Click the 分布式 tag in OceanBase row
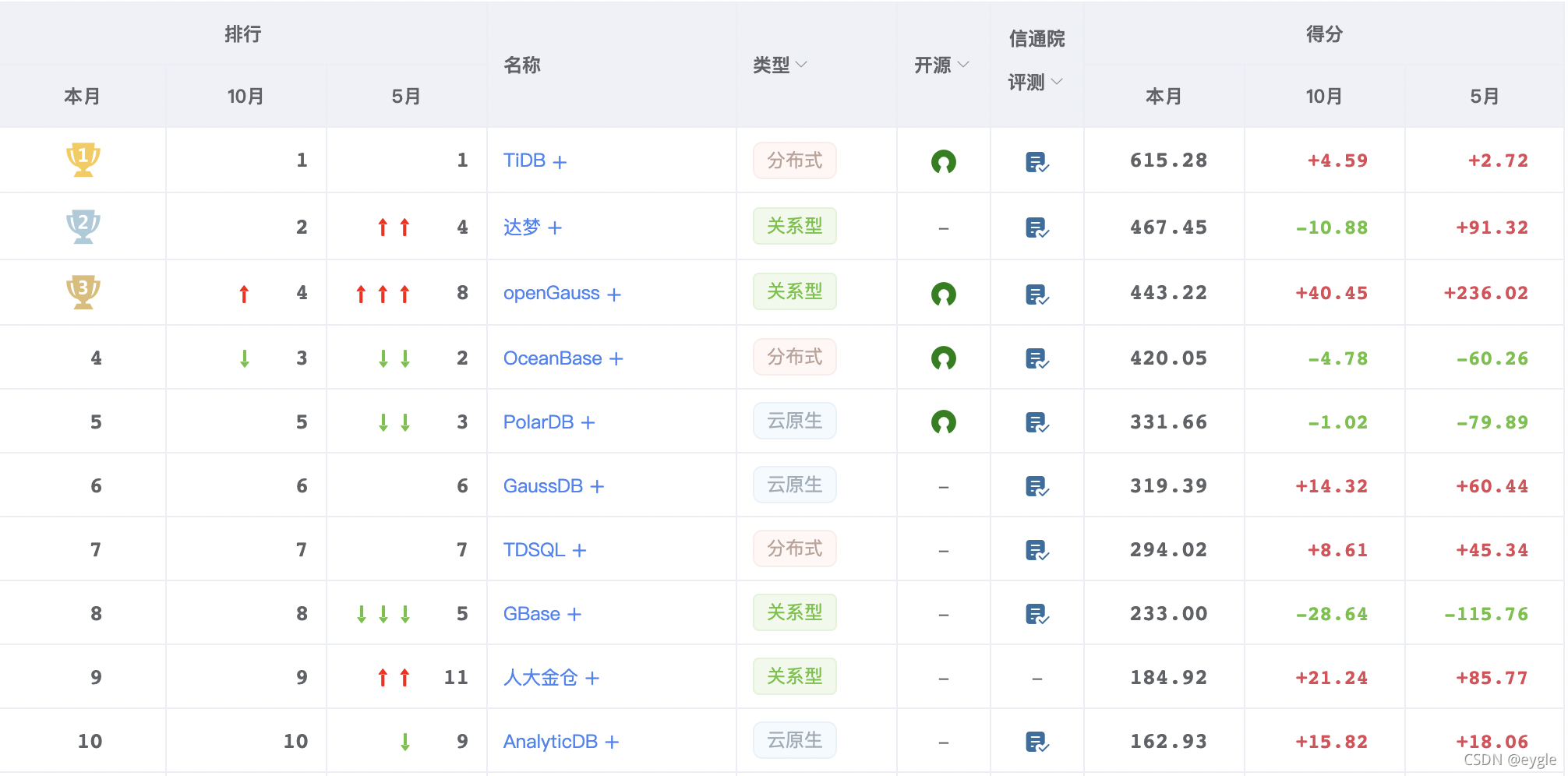The height and width of the screenshot is (776, 1568). [794, 357]
